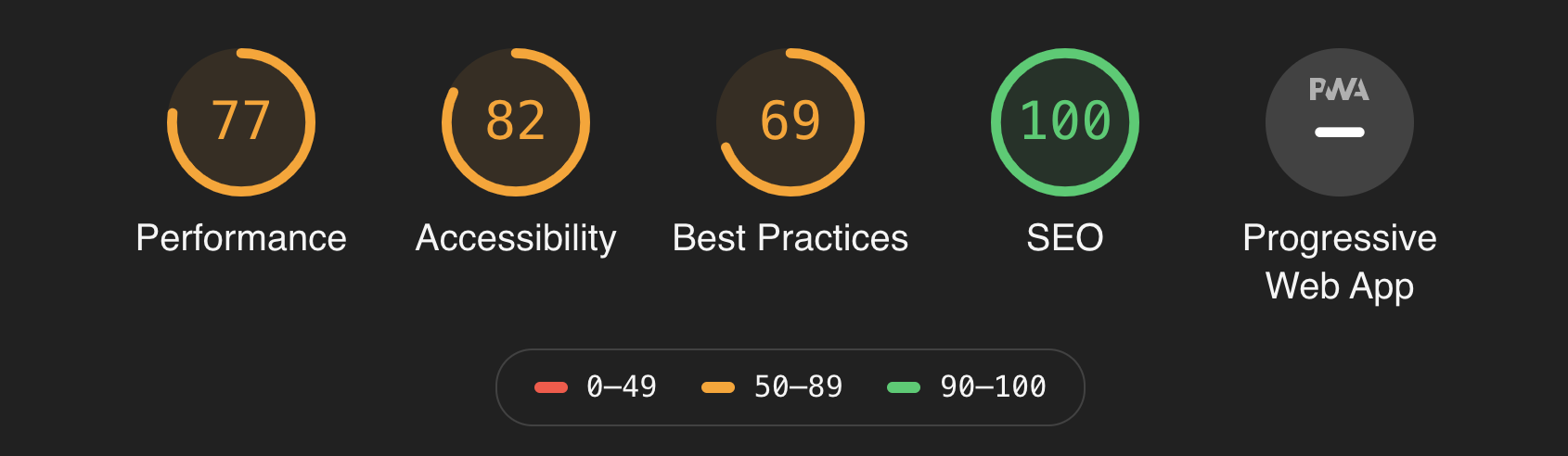Click the orange legend swatch for average scores
The width and height of the screenshot is (1568, 456).
click(x=718, y=387)
